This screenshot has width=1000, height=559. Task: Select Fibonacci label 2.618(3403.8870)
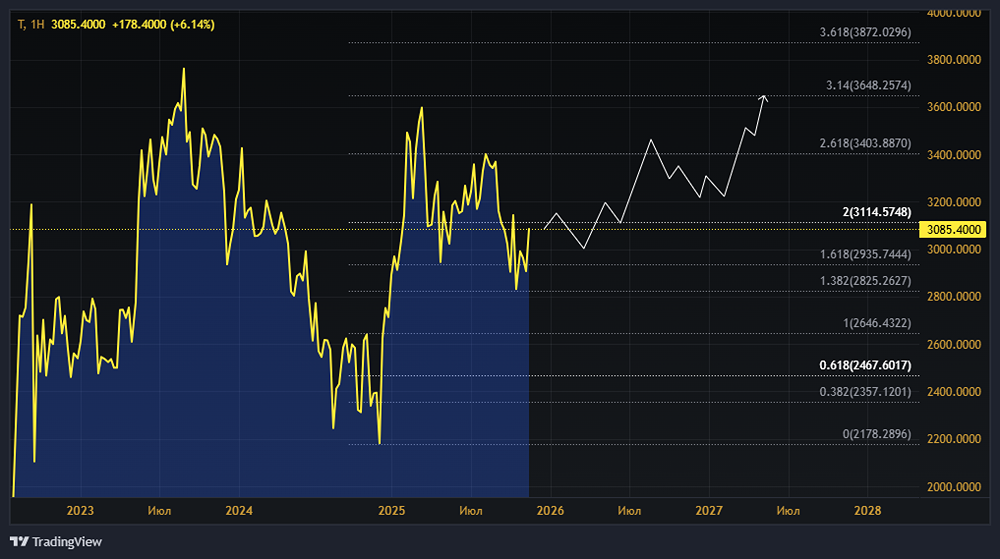[865, 143]
